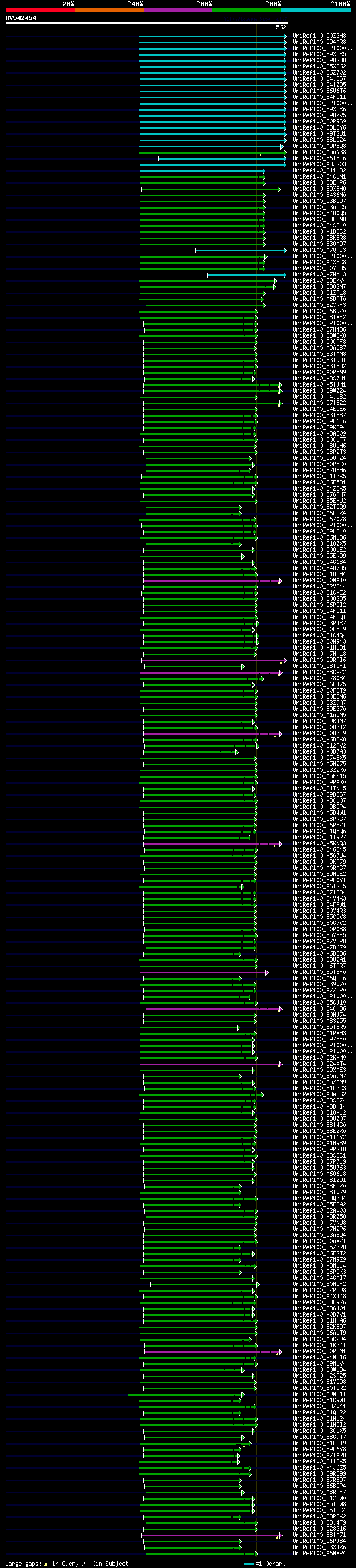Select the UniRef100_C7H4B6 label
This screenshot has width=356, height=1568.
tap(319, 329)
